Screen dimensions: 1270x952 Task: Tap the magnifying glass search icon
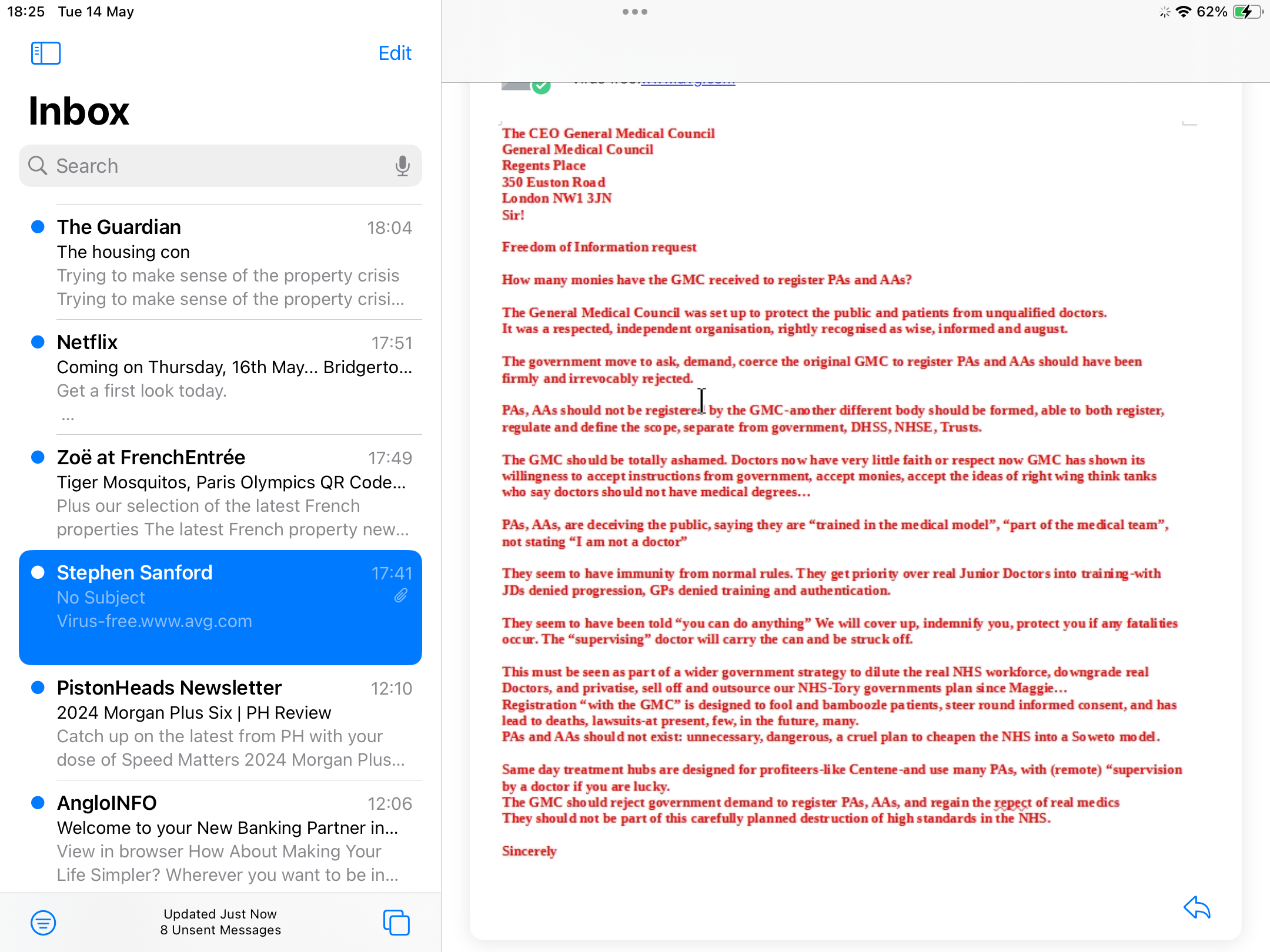click(x=38, y=166)
